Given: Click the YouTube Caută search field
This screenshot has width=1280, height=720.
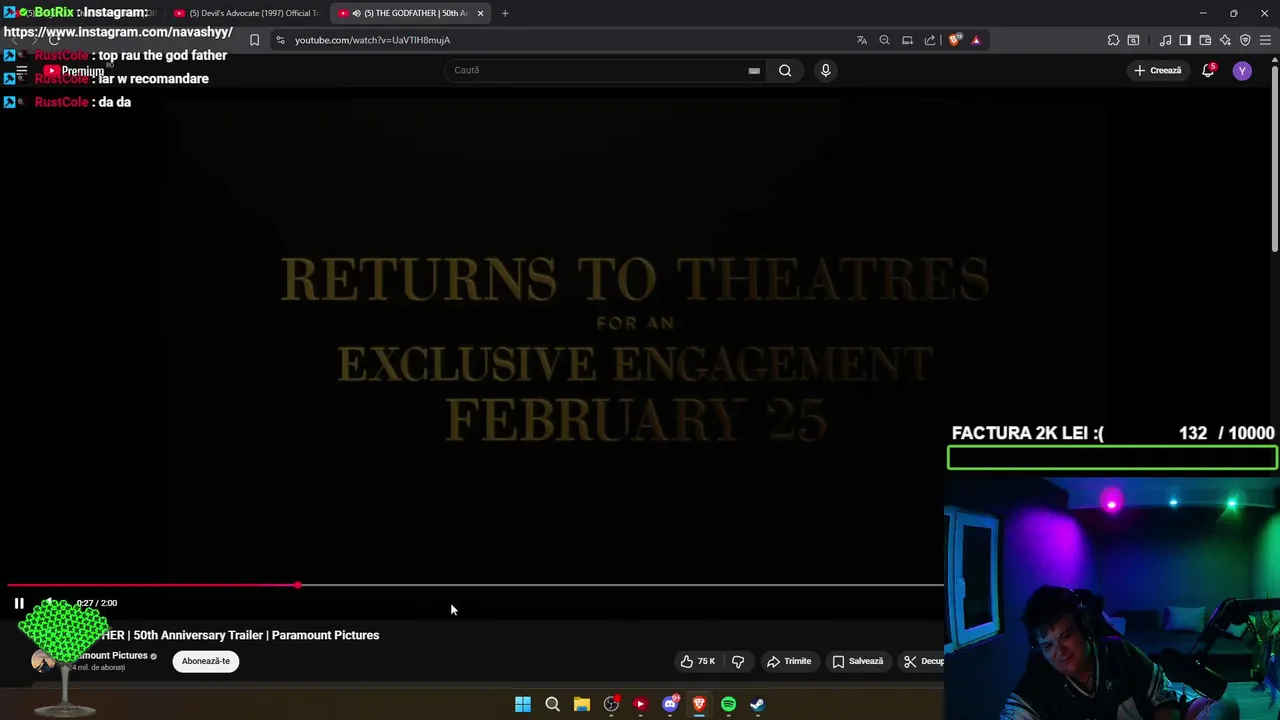Looking at the screenshot, I should [x=605, y=70].
